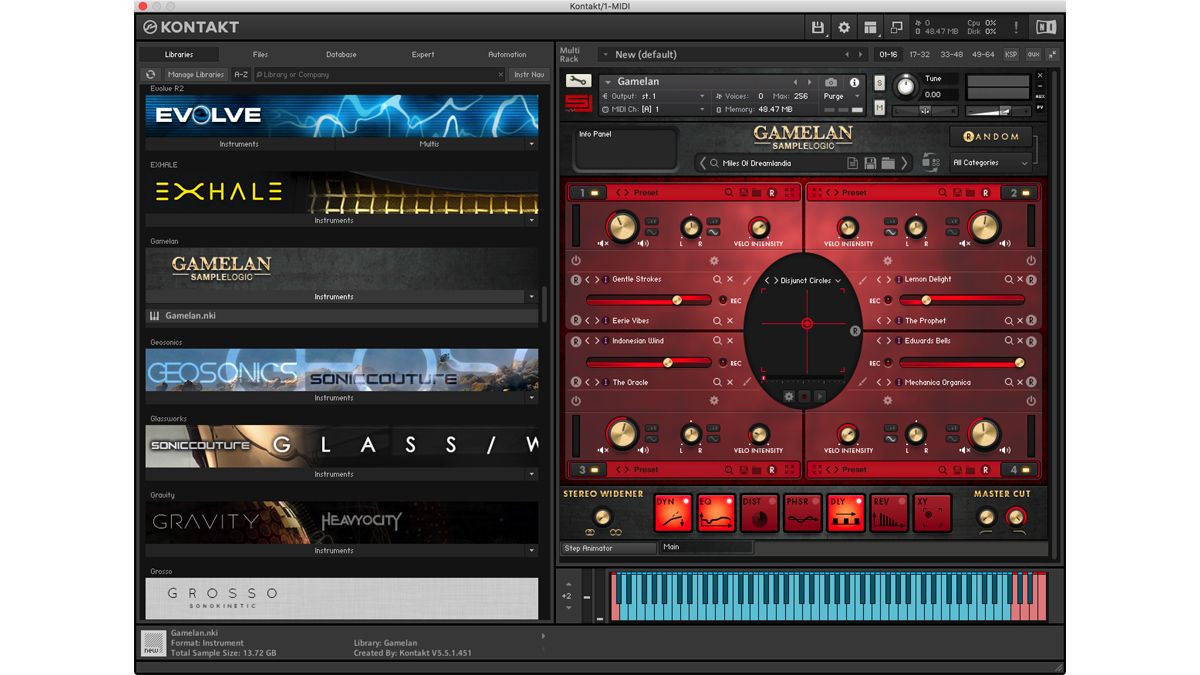Screen dimensions: 1200x675
Task: Click the DIST distortion effect icon
Action: point(759,512)
